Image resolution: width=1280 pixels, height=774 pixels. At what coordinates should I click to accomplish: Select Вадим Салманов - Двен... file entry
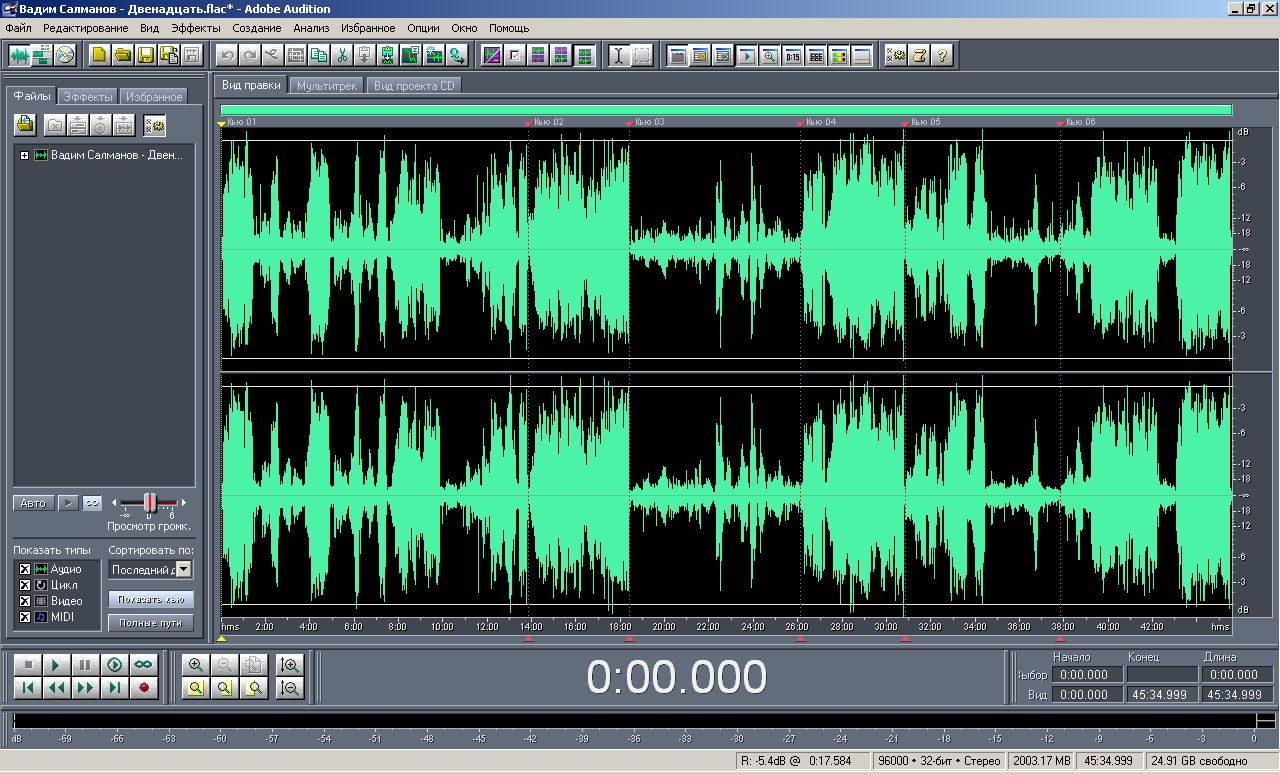point(116,156)
